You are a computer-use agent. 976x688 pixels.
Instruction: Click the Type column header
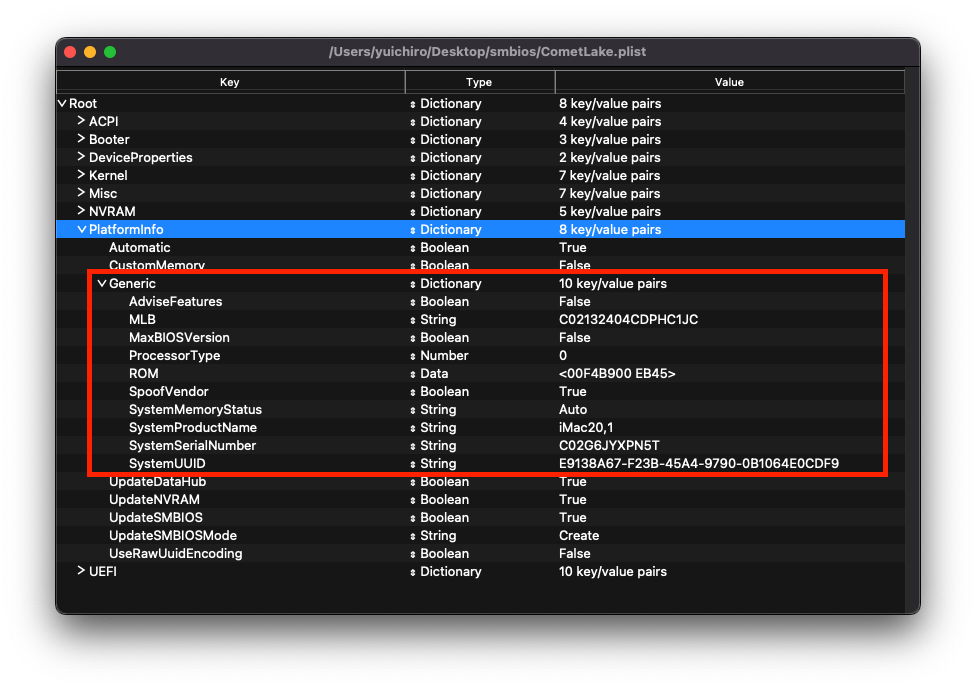pyautogui.click(x=479, y=82)
